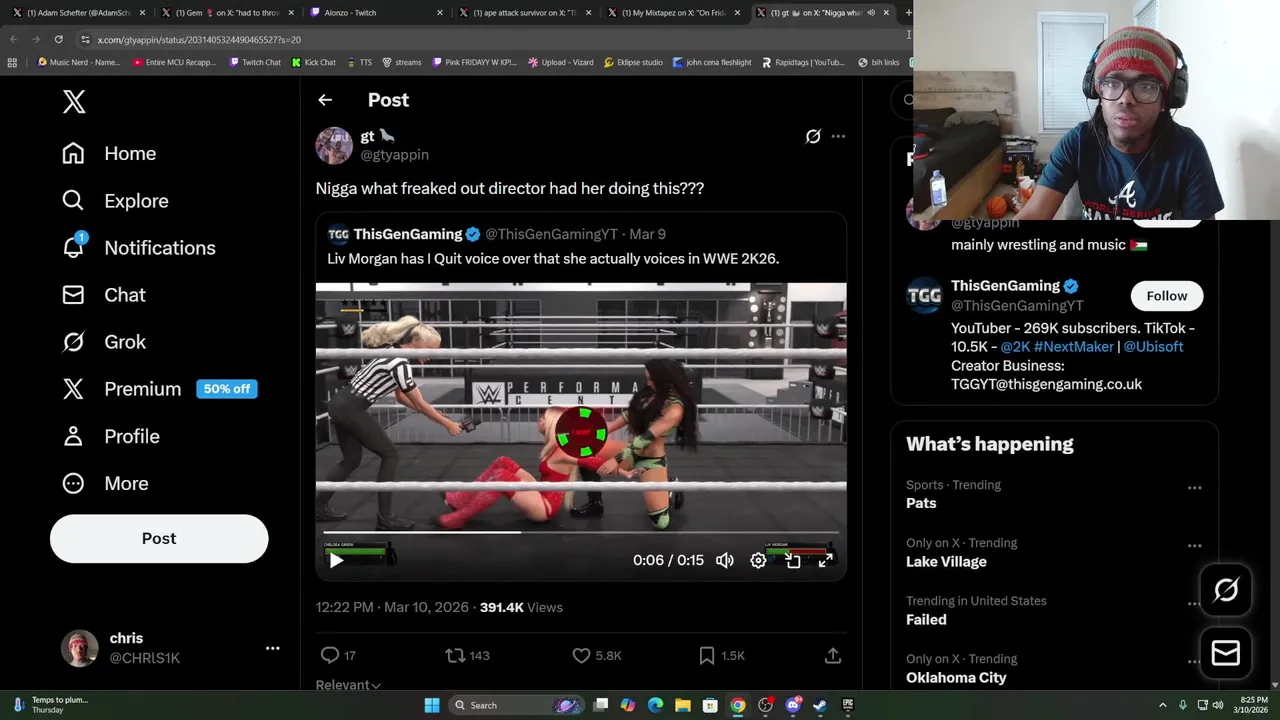Viewport: 1280px width, 720px height.
Task: Enter video fullscreen mode
Action: pos(826,561)
